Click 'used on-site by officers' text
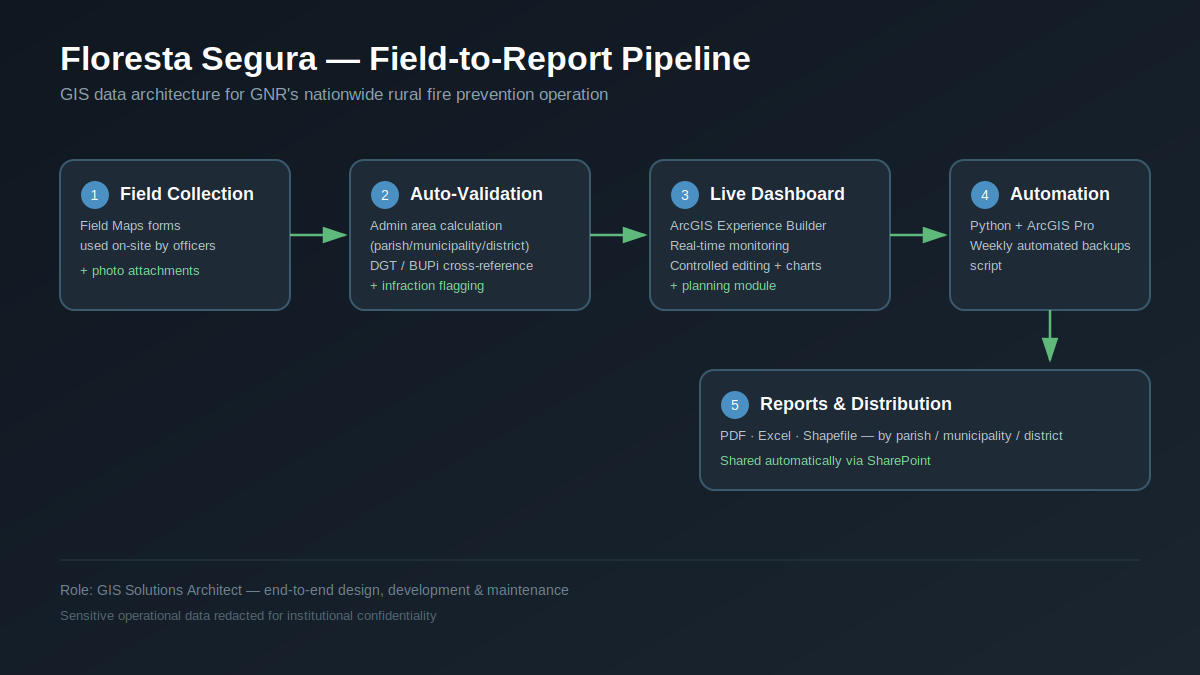This screenshot has height=675, width=1200. pyautogui.click(x=148, y=246)
